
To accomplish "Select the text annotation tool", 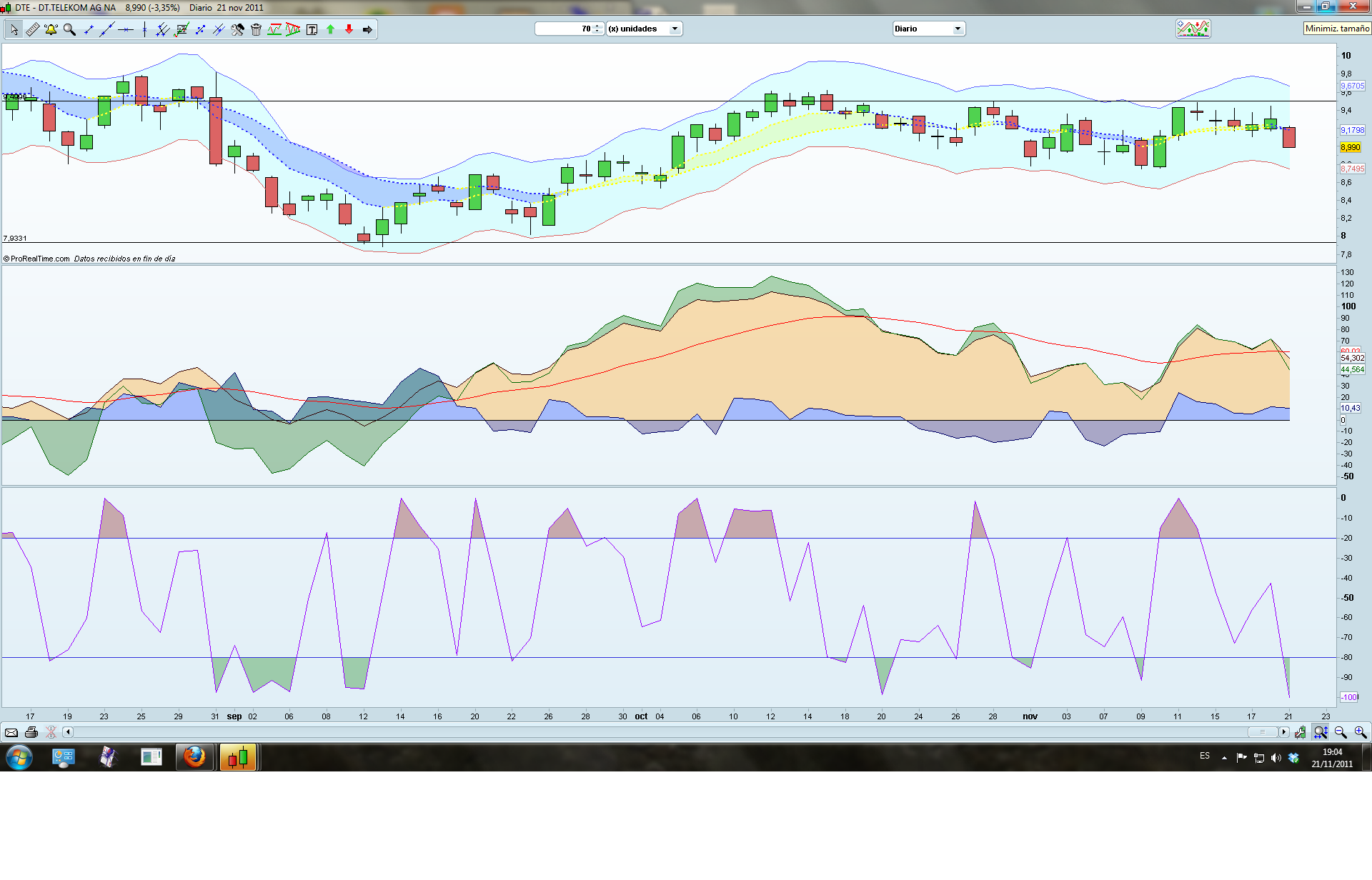I will pos(312,29).
